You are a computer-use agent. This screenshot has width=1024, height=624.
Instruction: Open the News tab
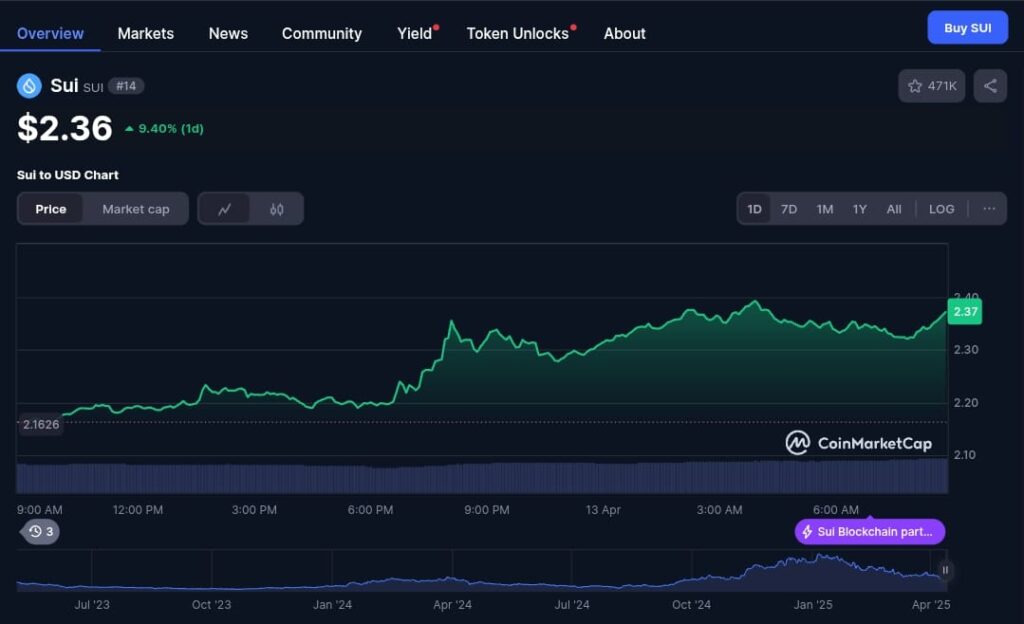pyautogui.click(x=228, y=33)
